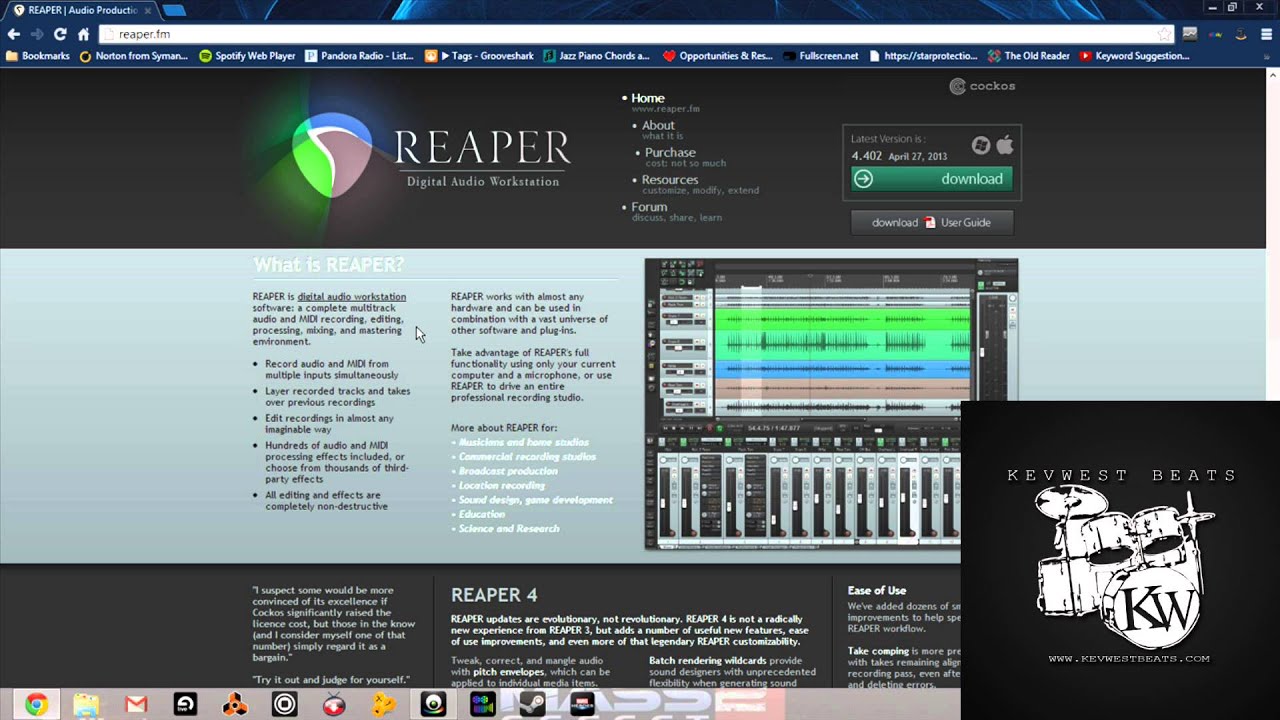The image size is (1280, 720).
Task: Open the red TV-shaped taskbar icon
Action: point(334,705)
